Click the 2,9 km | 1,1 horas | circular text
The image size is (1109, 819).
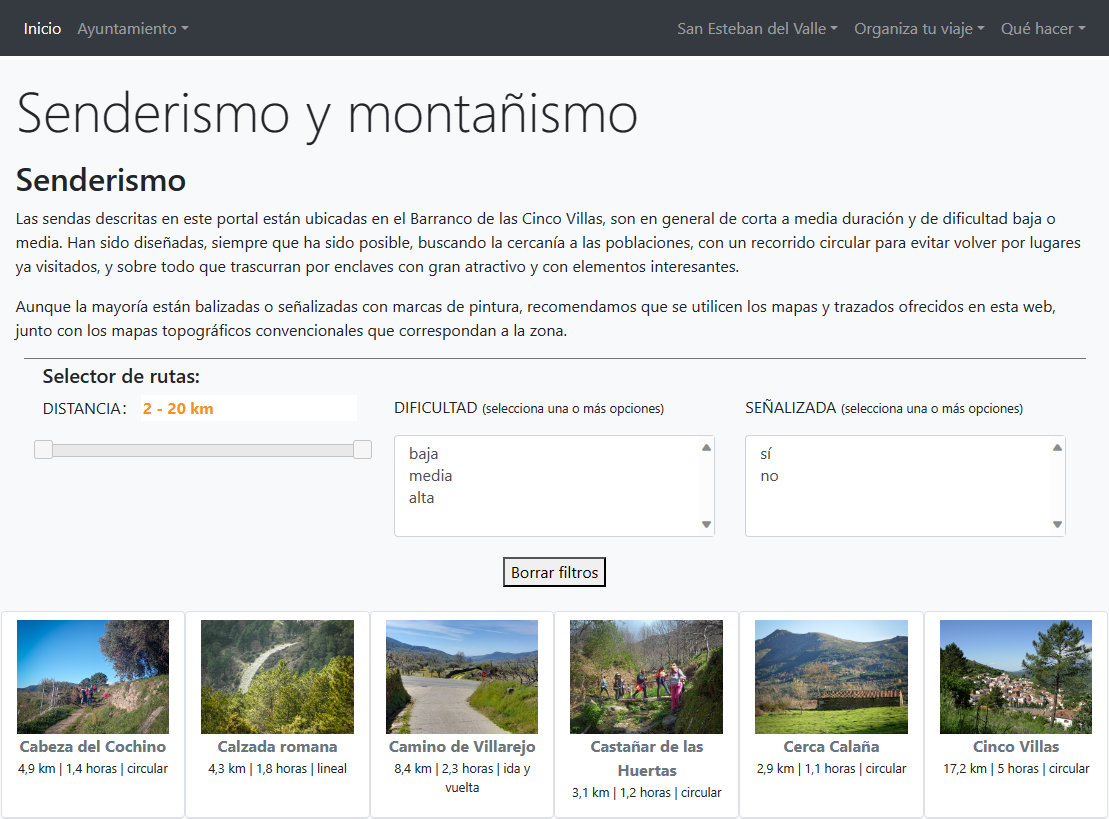coord(831,769)
